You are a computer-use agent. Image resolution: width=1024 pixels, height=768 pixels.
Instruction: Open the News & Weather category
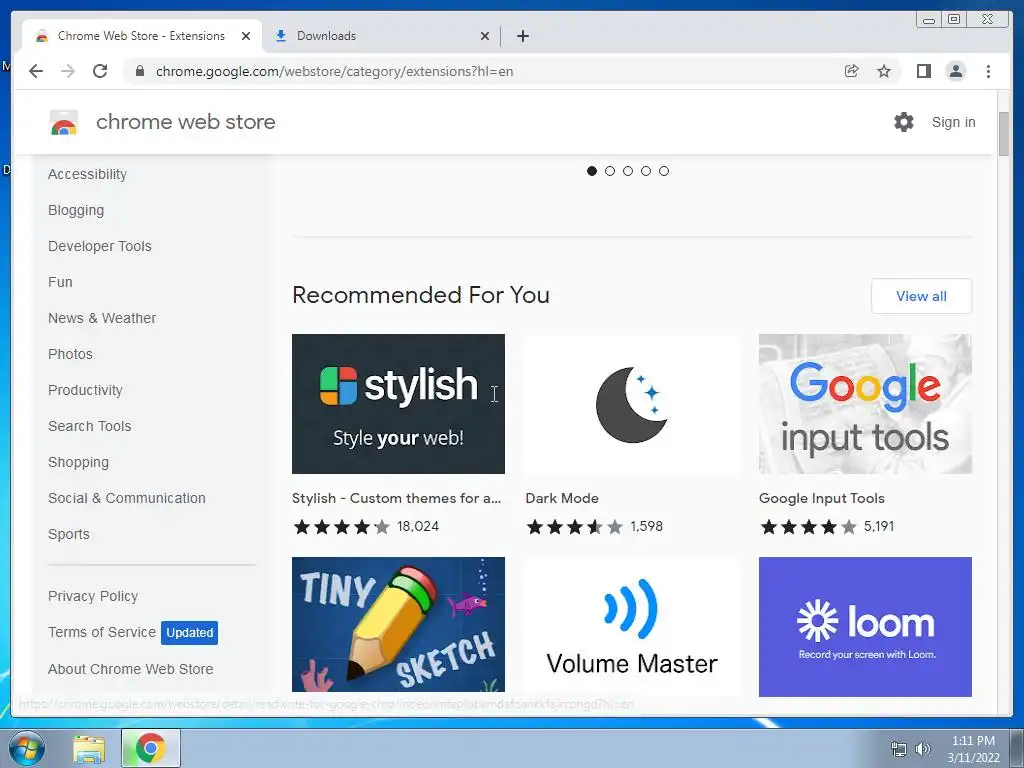pos(102,318)
